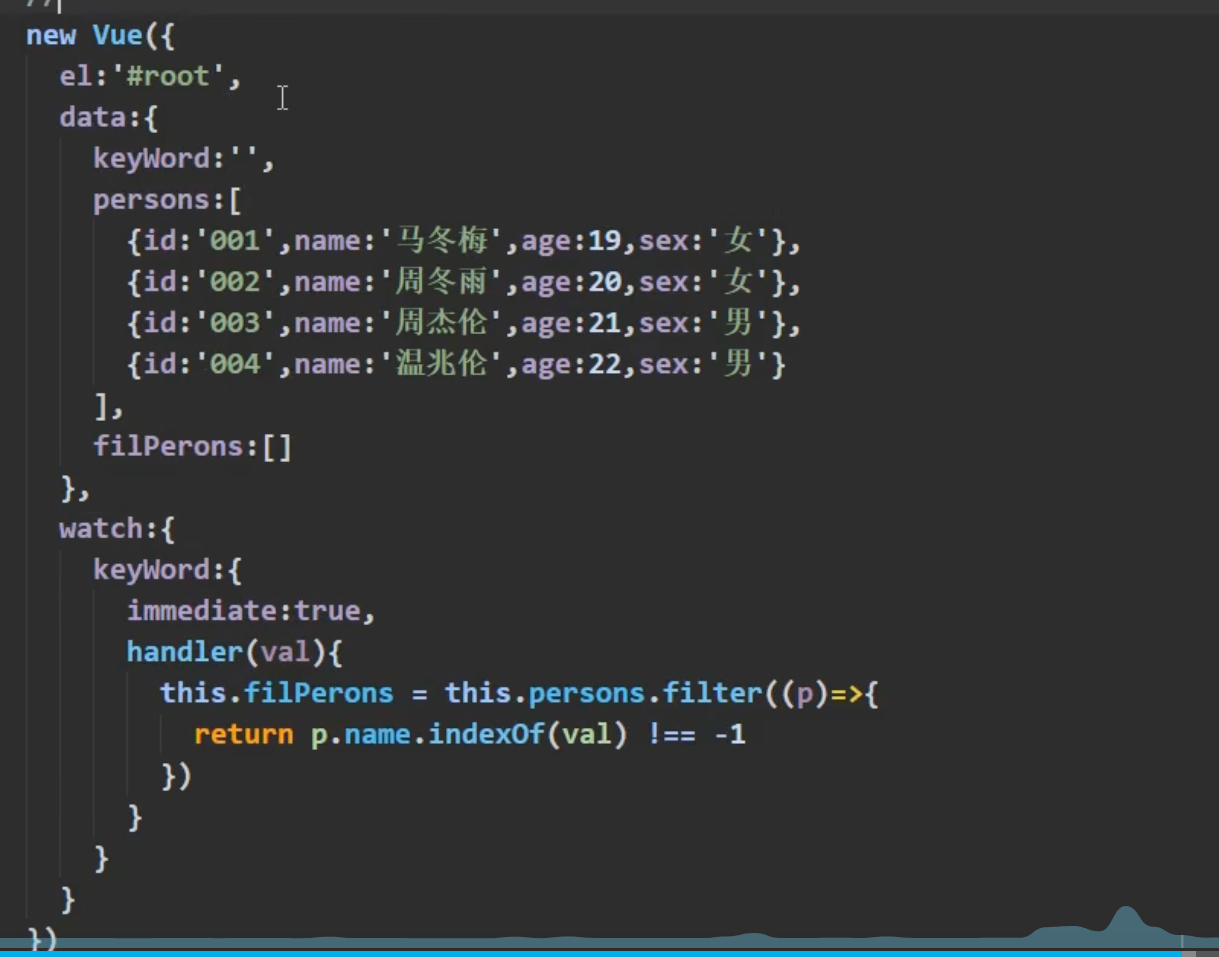Screen dimensions: 1219x957
Task: Click the '#root' string in el property
Action: tap(168, 77)
